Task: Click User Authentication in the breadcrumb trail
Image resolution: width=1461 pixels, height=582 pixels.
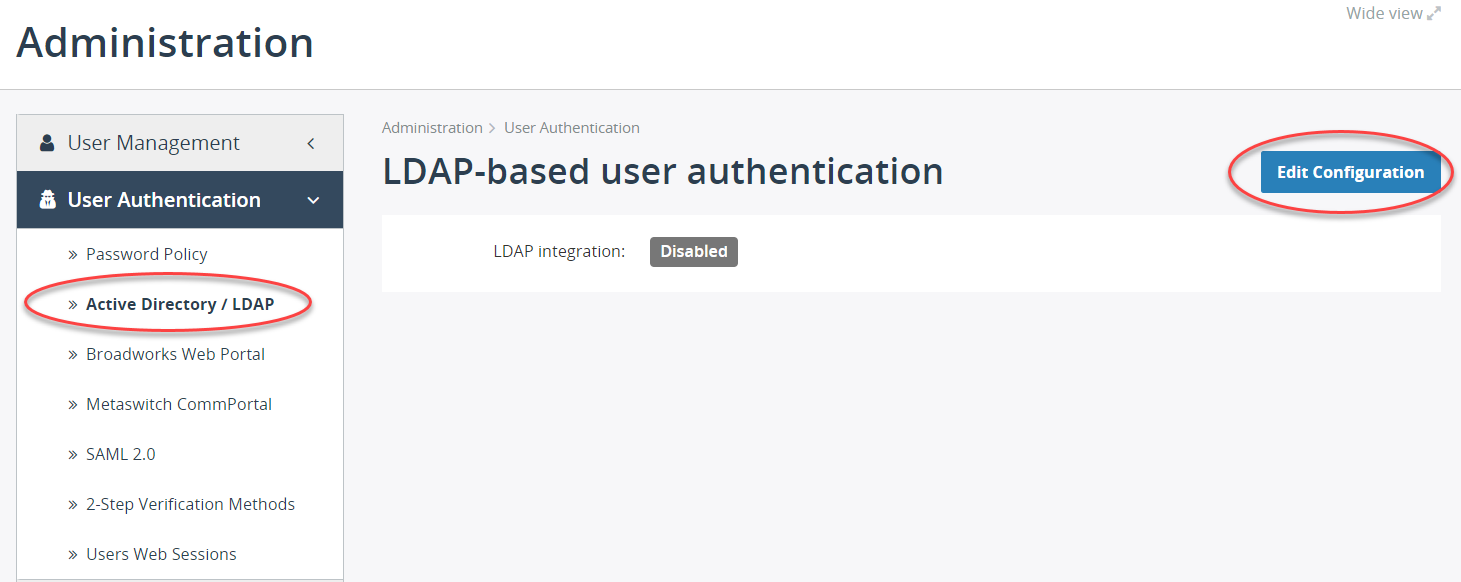Action: 571,127
